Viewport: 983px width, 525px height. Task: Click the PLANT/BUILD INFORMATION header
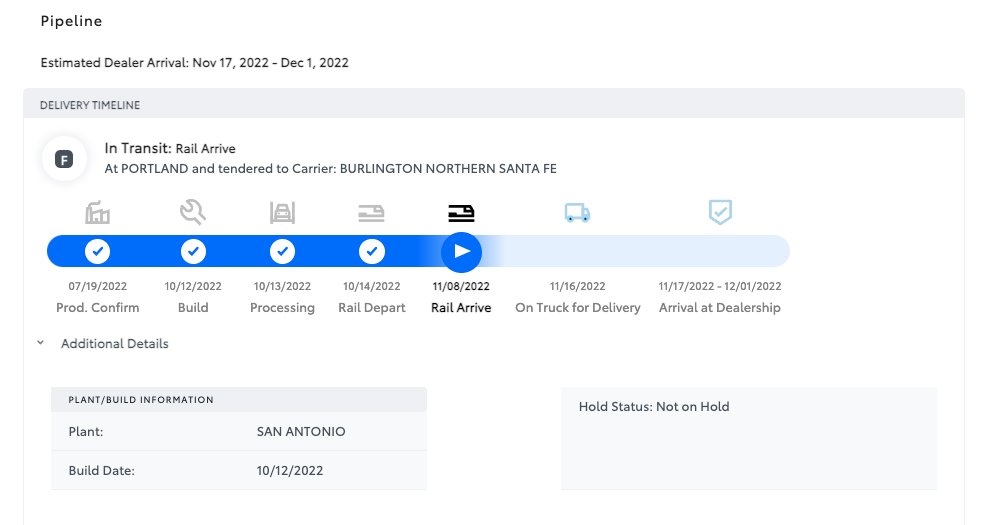[141, 400]
